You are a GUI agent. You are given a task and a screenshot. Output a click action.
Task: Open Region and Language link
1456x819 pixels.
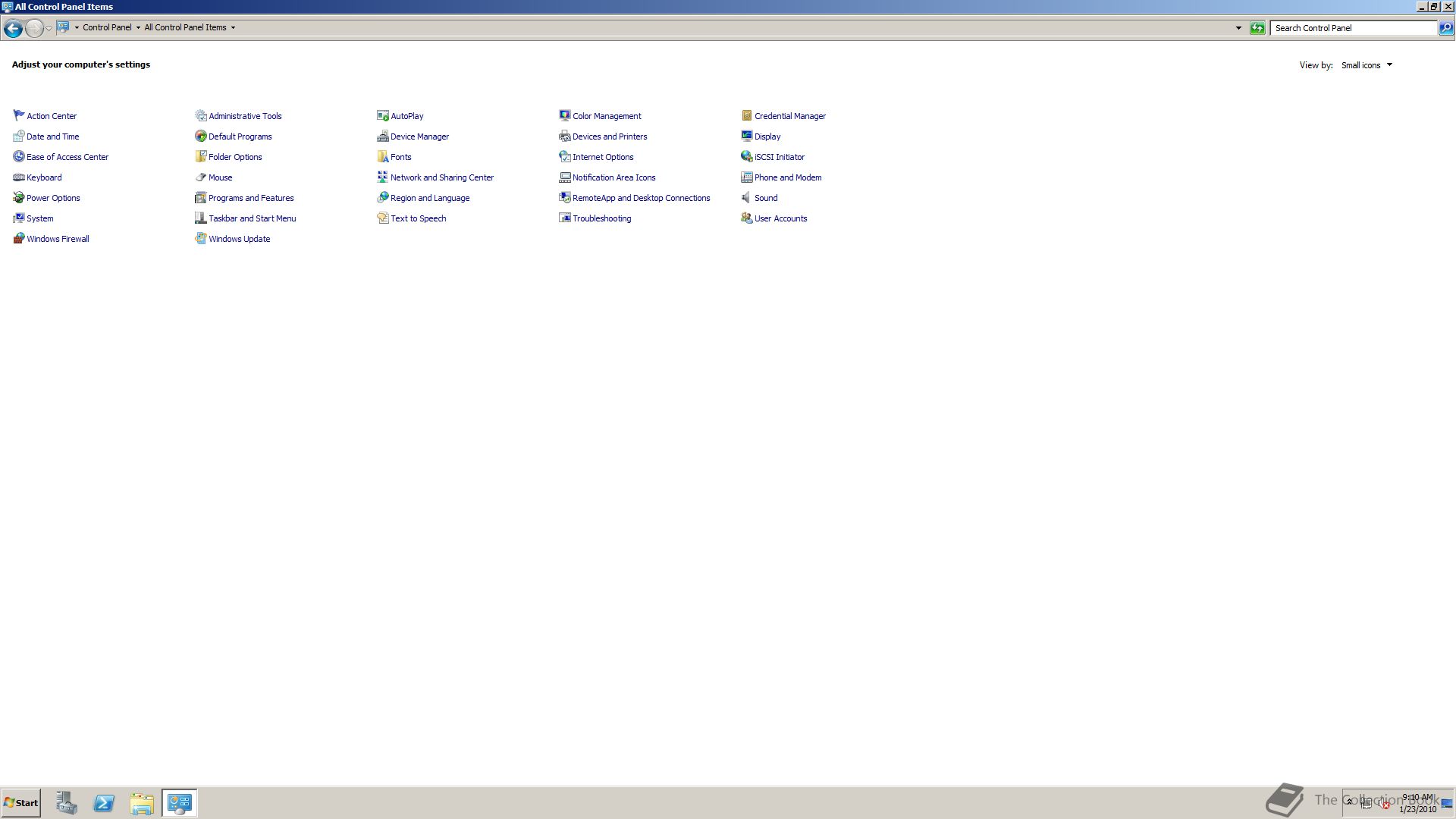(x=430, y=198)
